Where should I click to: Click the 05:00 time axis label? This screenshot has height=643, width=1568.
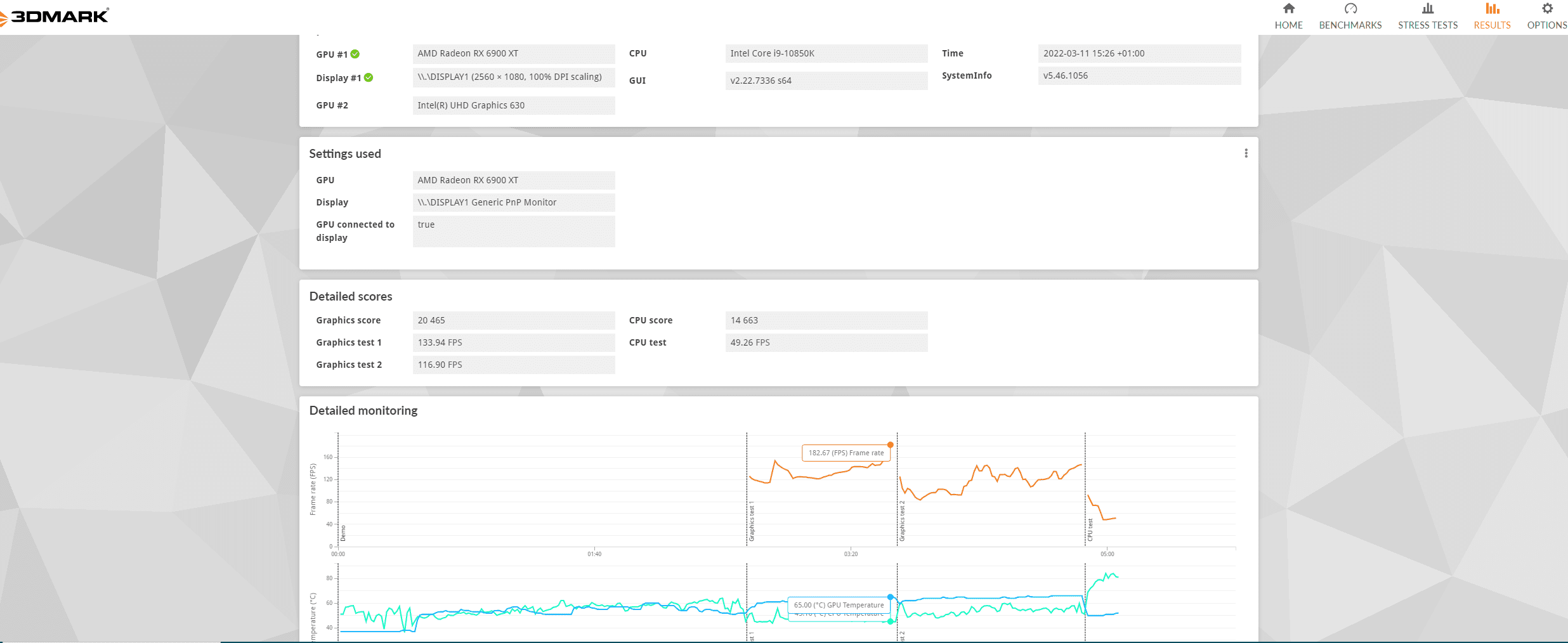click(1107, 554)
